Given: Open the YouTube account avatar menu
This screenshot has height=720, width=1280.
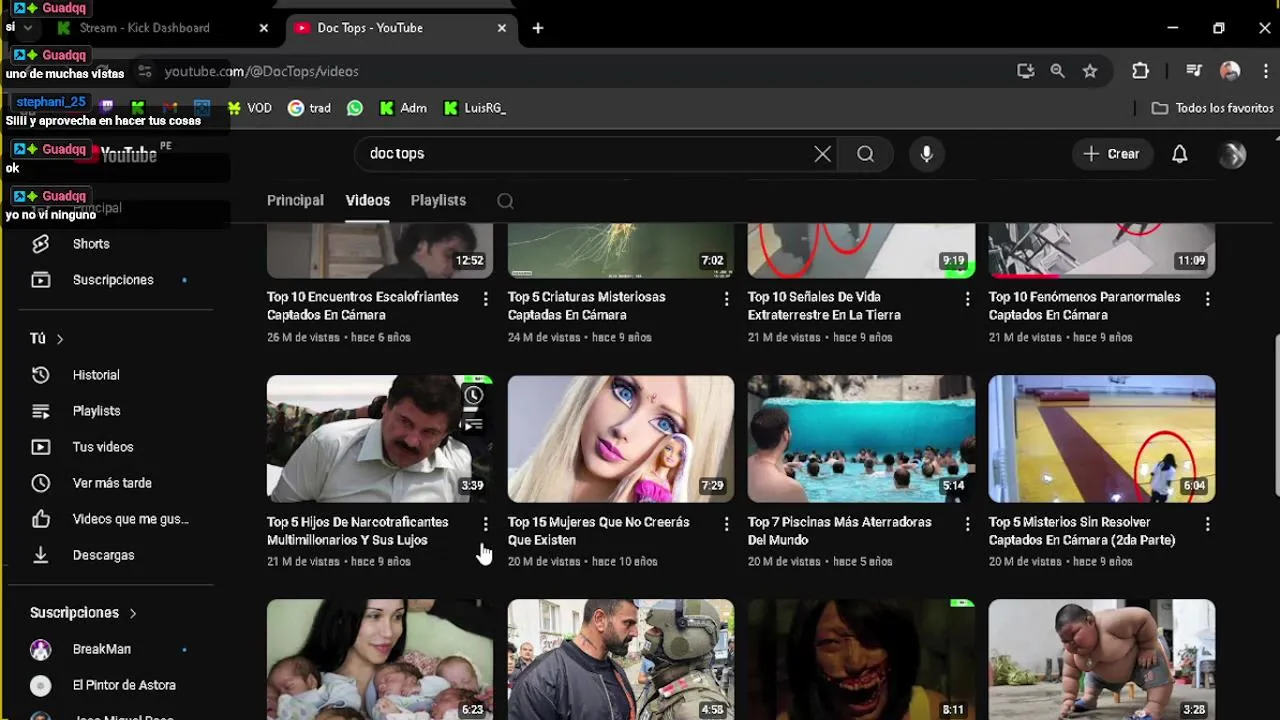Looking at the screenshot, I should 1232,154.
